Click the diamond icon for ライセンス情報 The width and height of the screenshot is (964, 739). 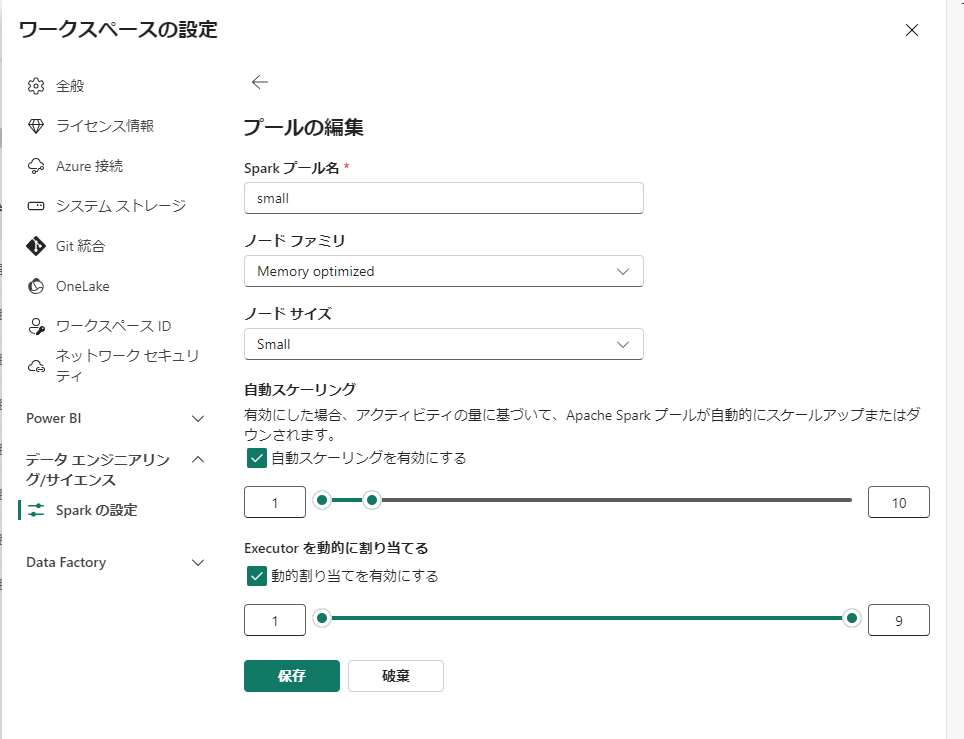(x=36, y=126)
